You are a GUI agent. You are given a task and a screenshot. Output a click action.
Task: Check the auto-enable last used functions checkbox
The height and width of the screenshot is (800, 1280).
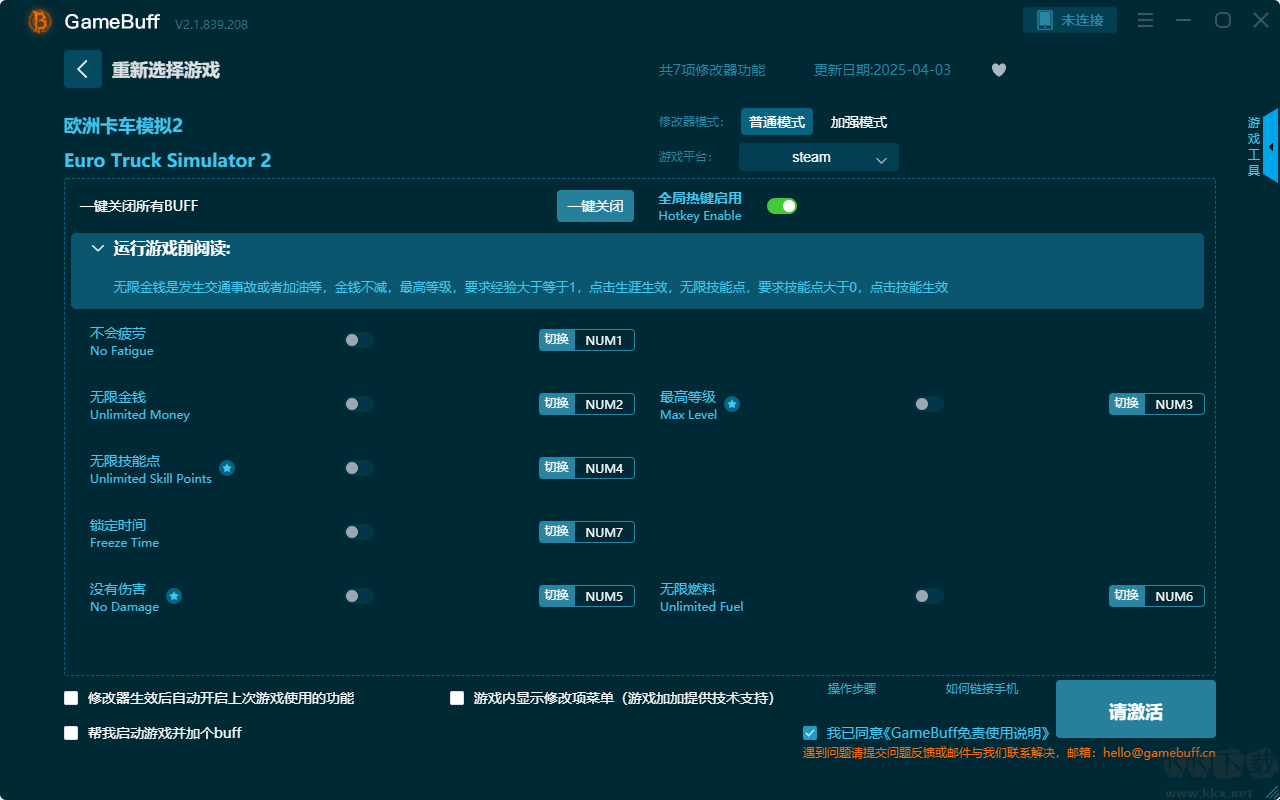[71, 698]
